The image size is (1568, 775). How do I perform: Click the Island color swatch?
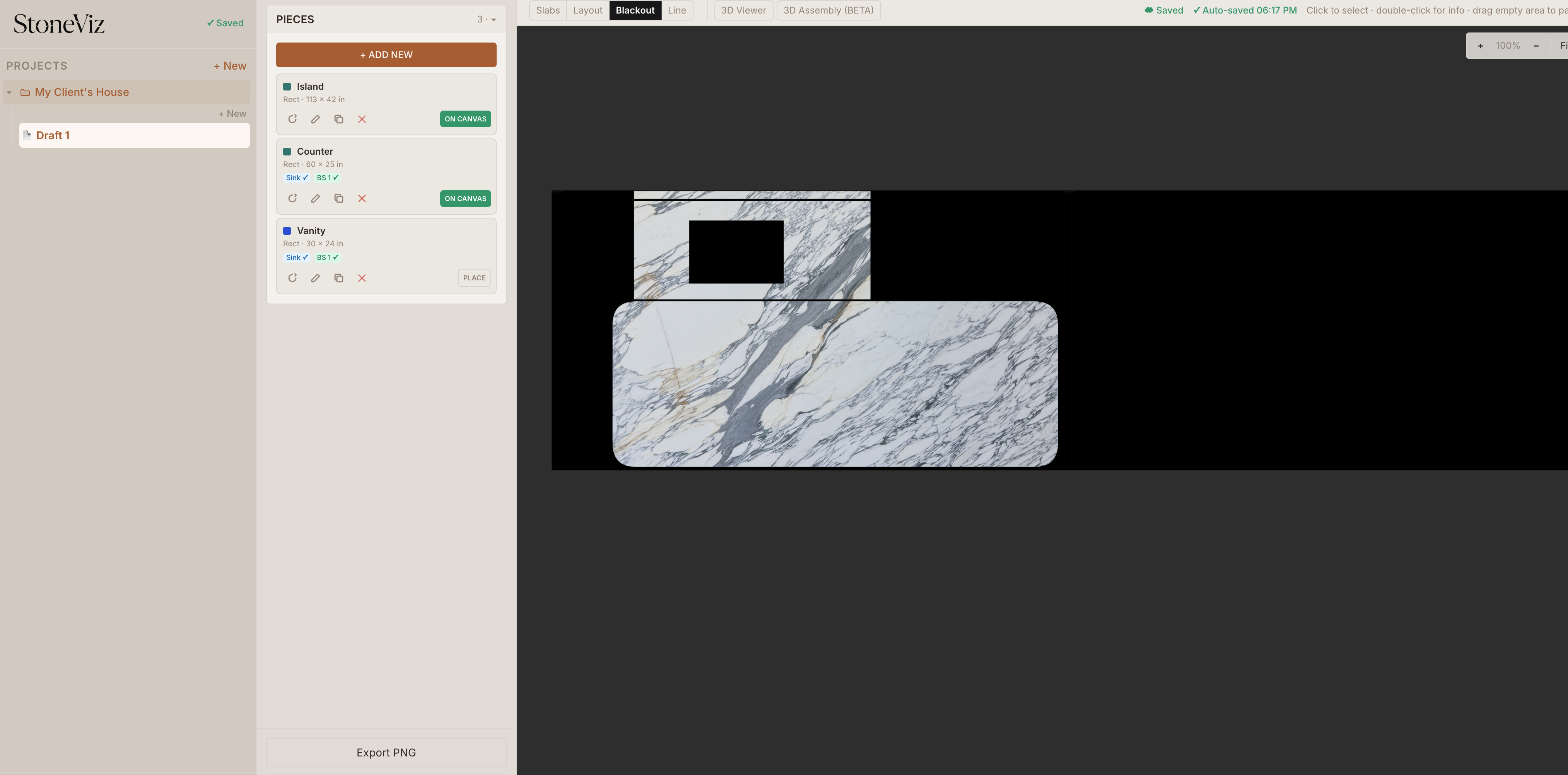tap(287, 87)
